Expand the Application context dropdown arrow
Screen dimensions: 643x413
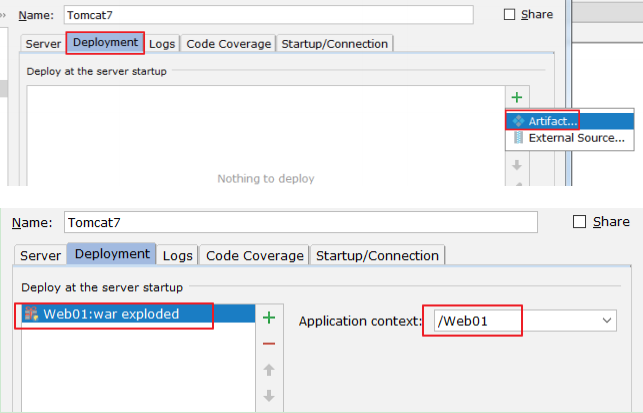607,321
